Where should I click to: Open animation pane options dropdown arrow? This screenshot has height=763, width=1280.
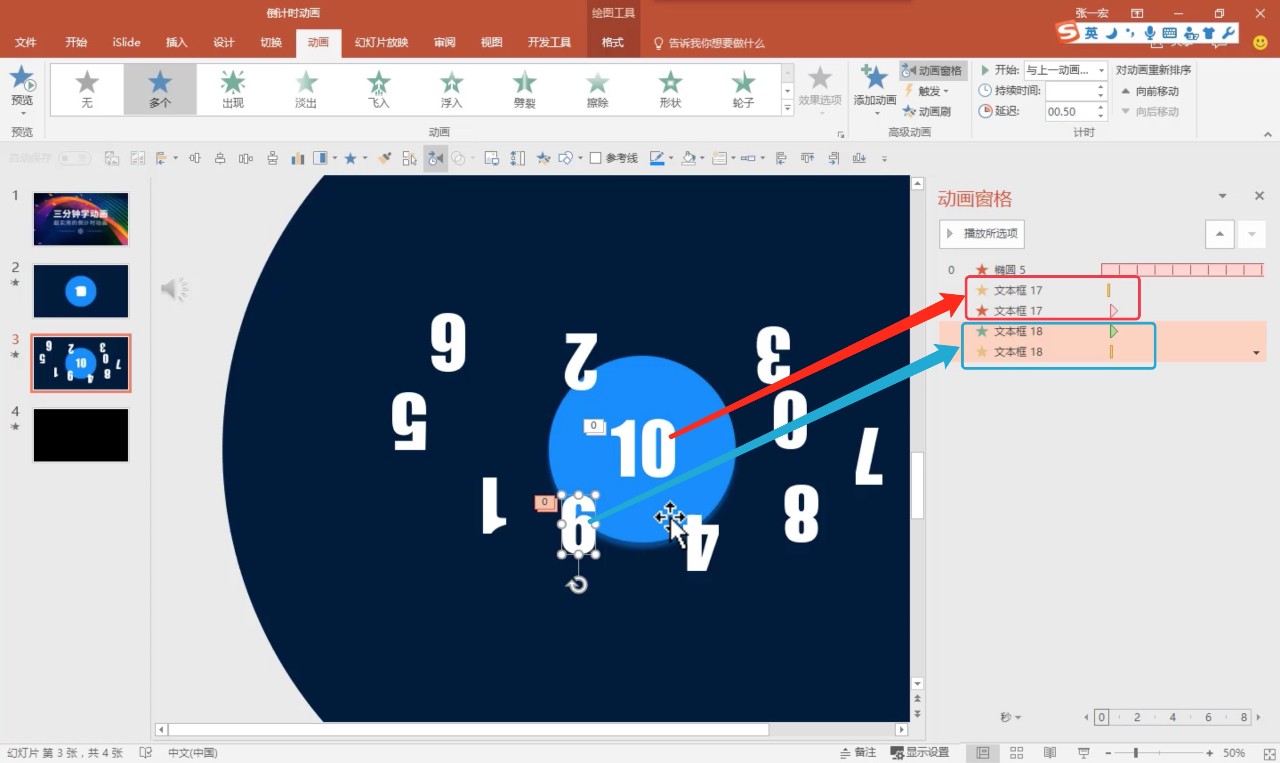coord(1222,197)
